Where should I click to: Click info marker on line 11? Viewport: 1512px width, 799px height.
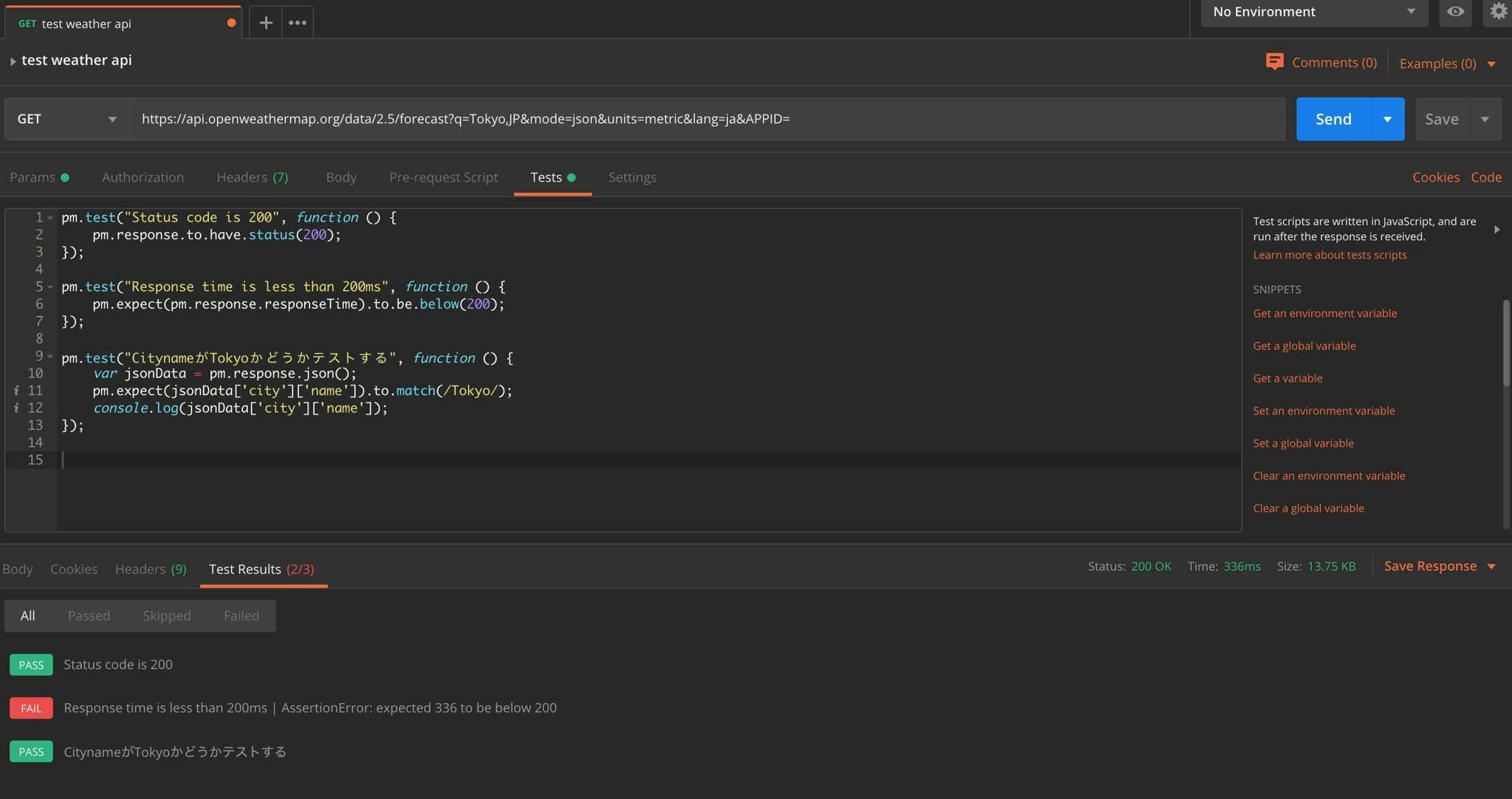pyautogui.click(x=16, y=391)
